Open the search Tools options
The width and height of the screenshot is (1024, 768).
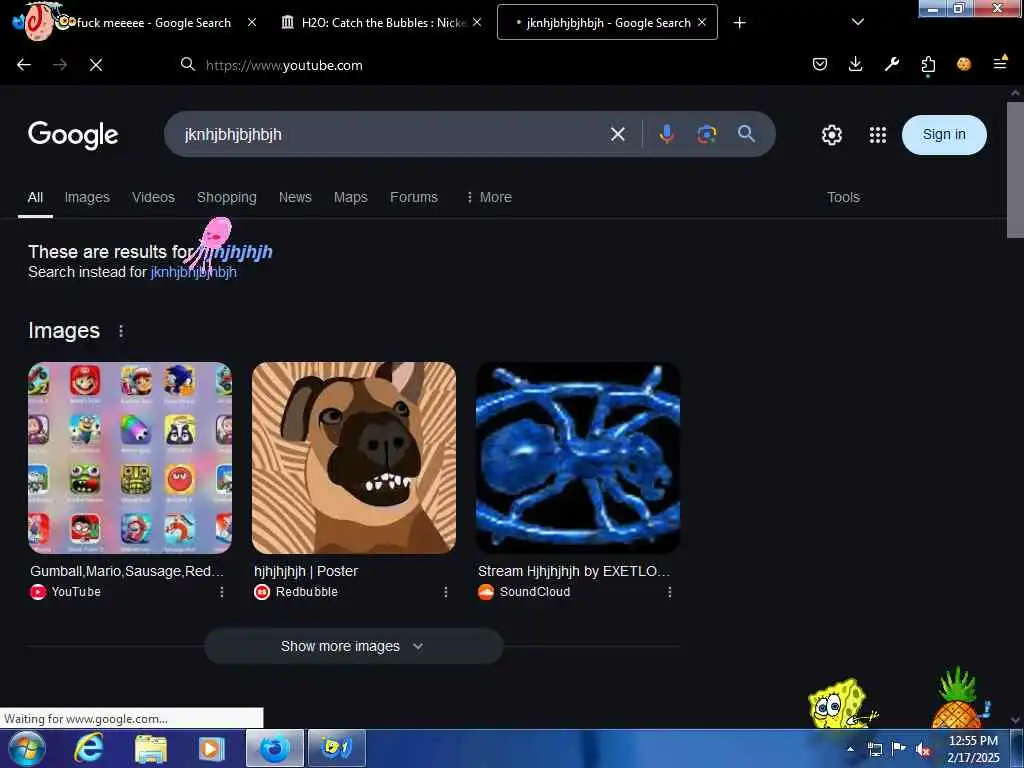pyautogui.click(x=843, y=197)
